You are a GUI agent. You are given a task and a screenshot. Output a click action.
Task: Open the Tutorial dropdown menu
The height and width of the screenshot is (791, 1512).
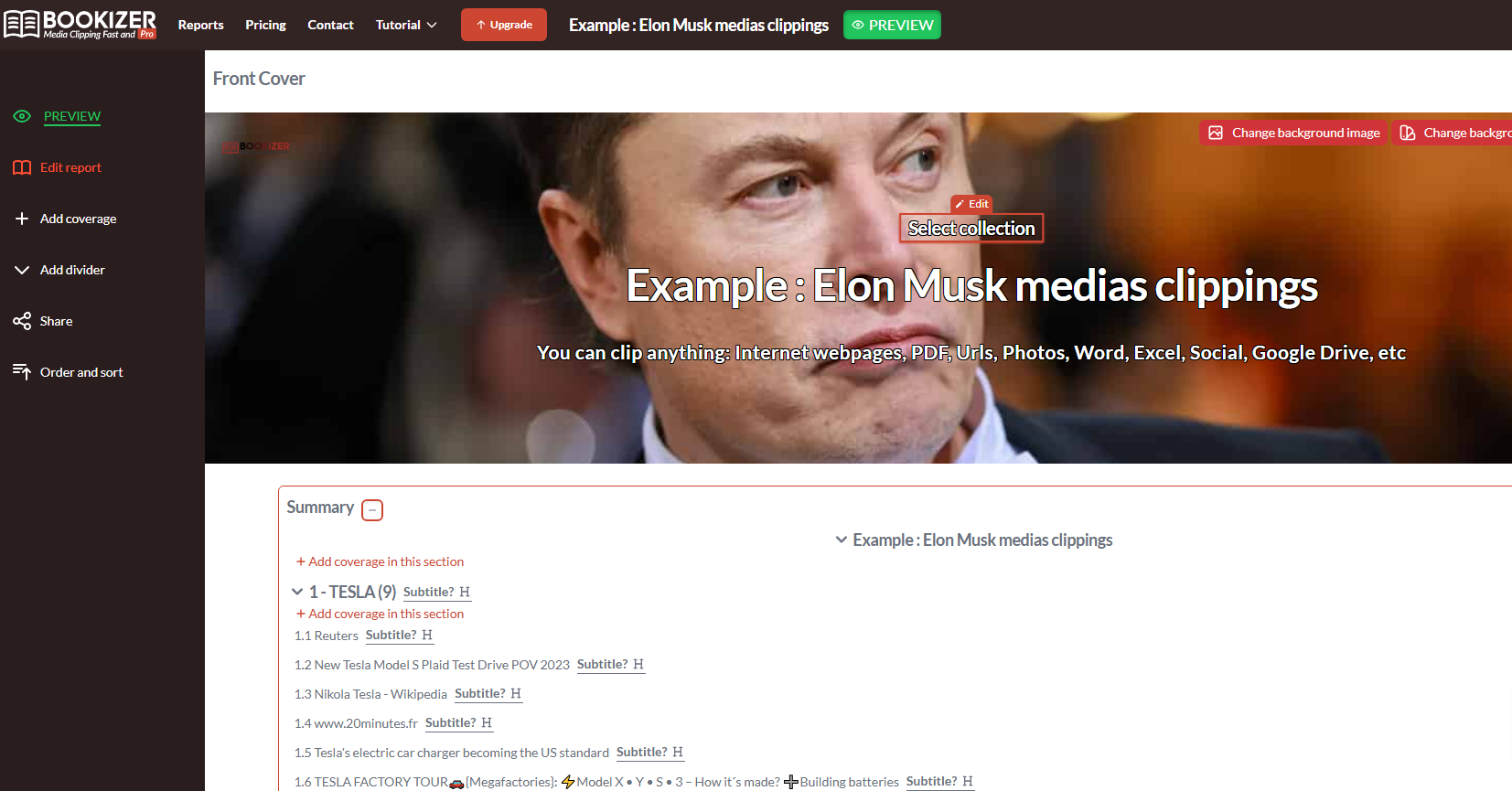tap(406, 25)
